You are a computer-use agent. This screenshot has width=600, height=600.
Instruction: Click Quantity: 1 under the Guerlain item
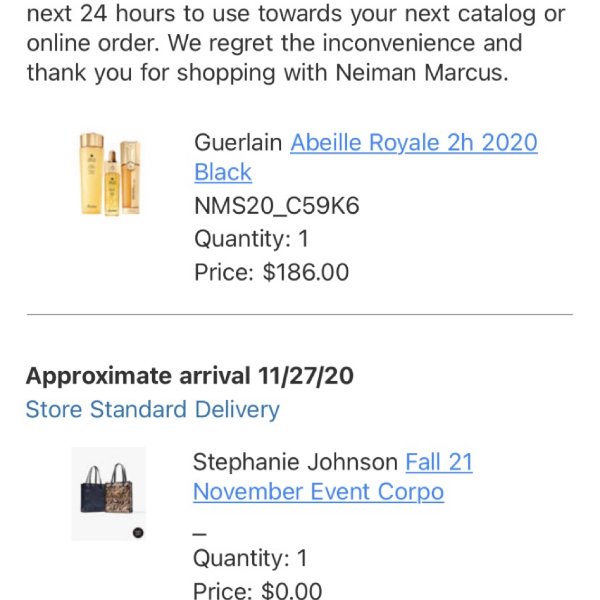251,239
